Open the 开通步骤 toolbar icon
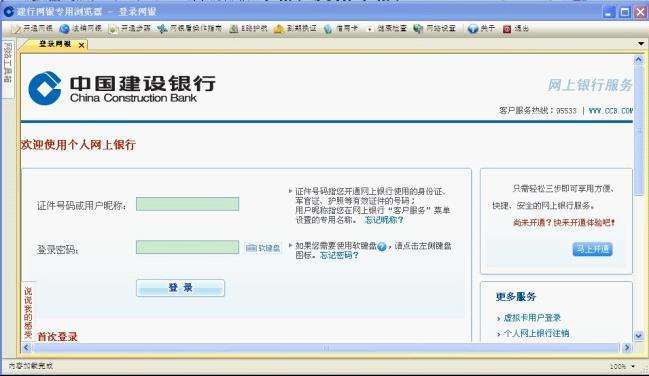This screenshot has height=376, width=649. (x=113, y=29)
